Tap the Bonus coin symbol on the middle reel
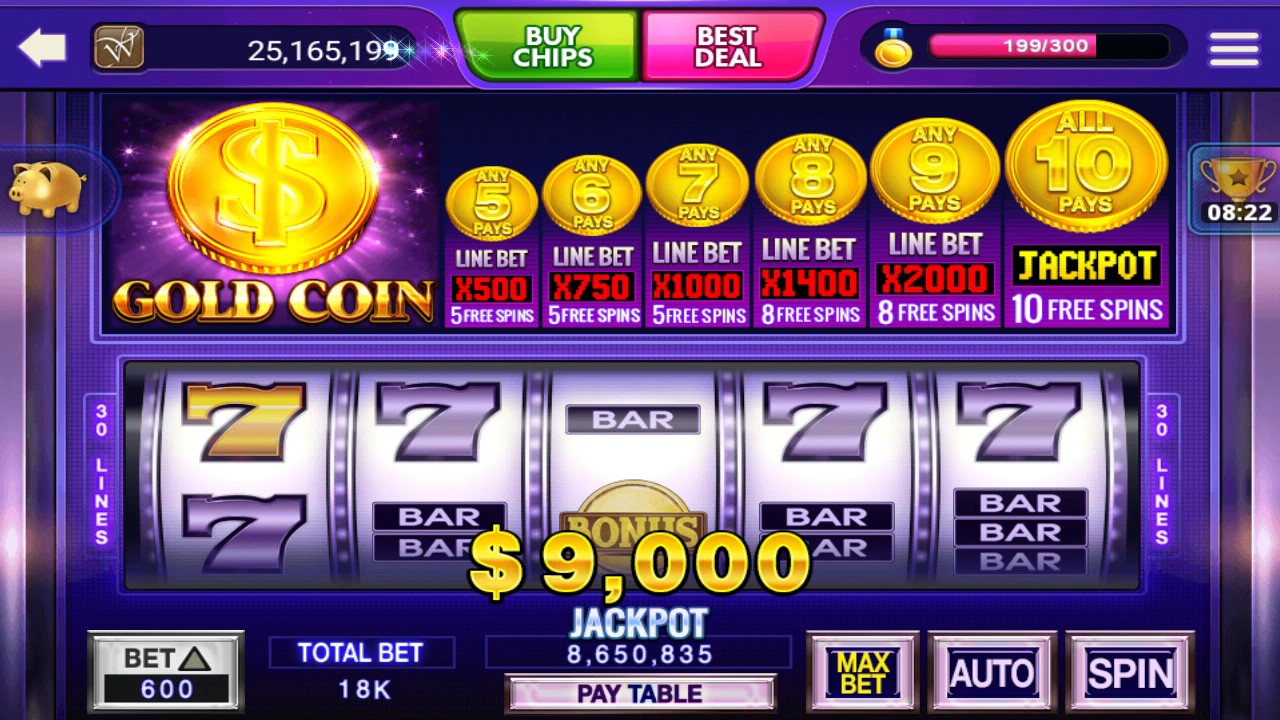The width and height of the screenshot is (1280, 720). [x=633, y=518]
